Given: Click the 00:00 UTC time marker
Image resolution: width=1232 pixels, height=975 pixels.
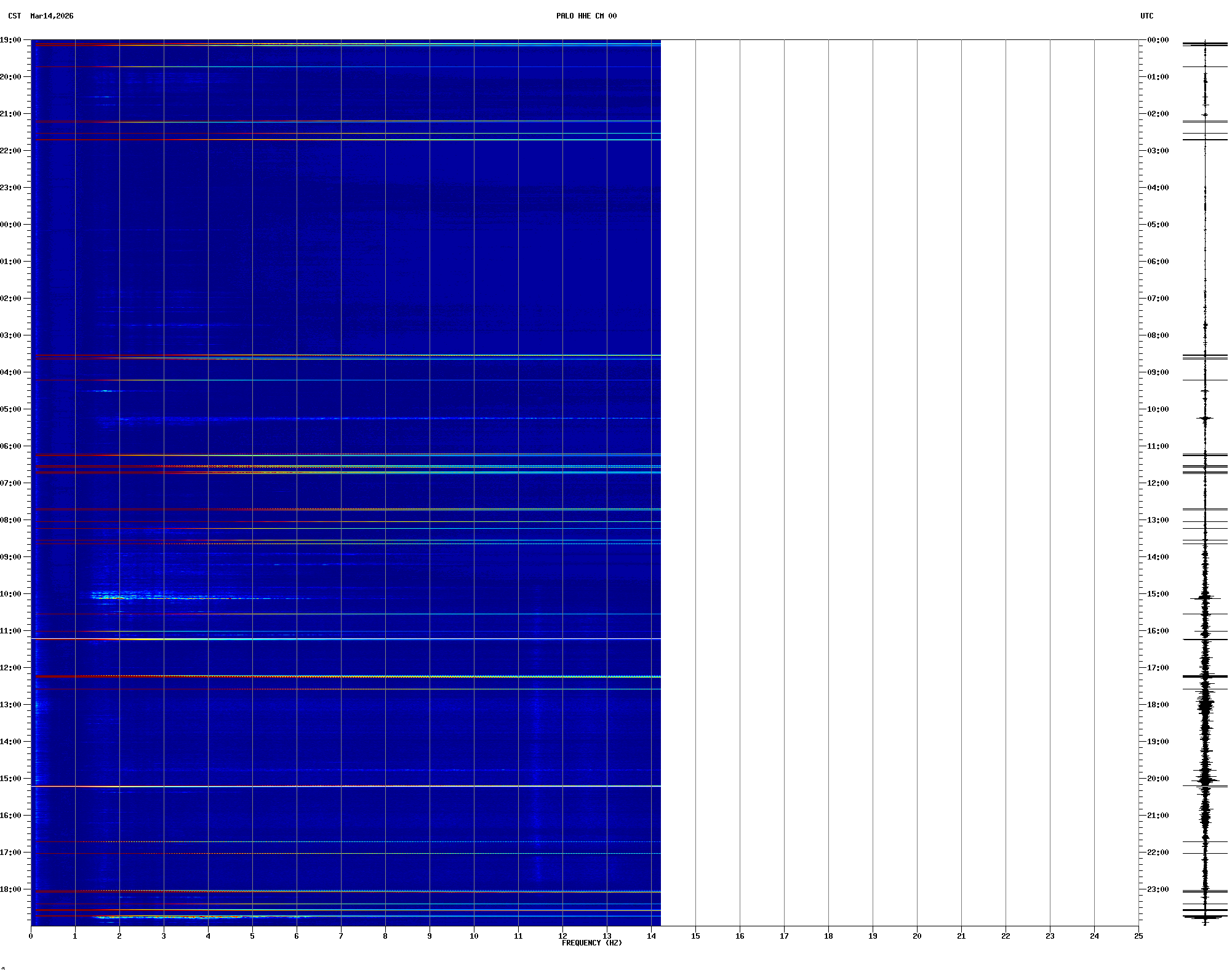Looking at the screenshot, I should 1158,40.
